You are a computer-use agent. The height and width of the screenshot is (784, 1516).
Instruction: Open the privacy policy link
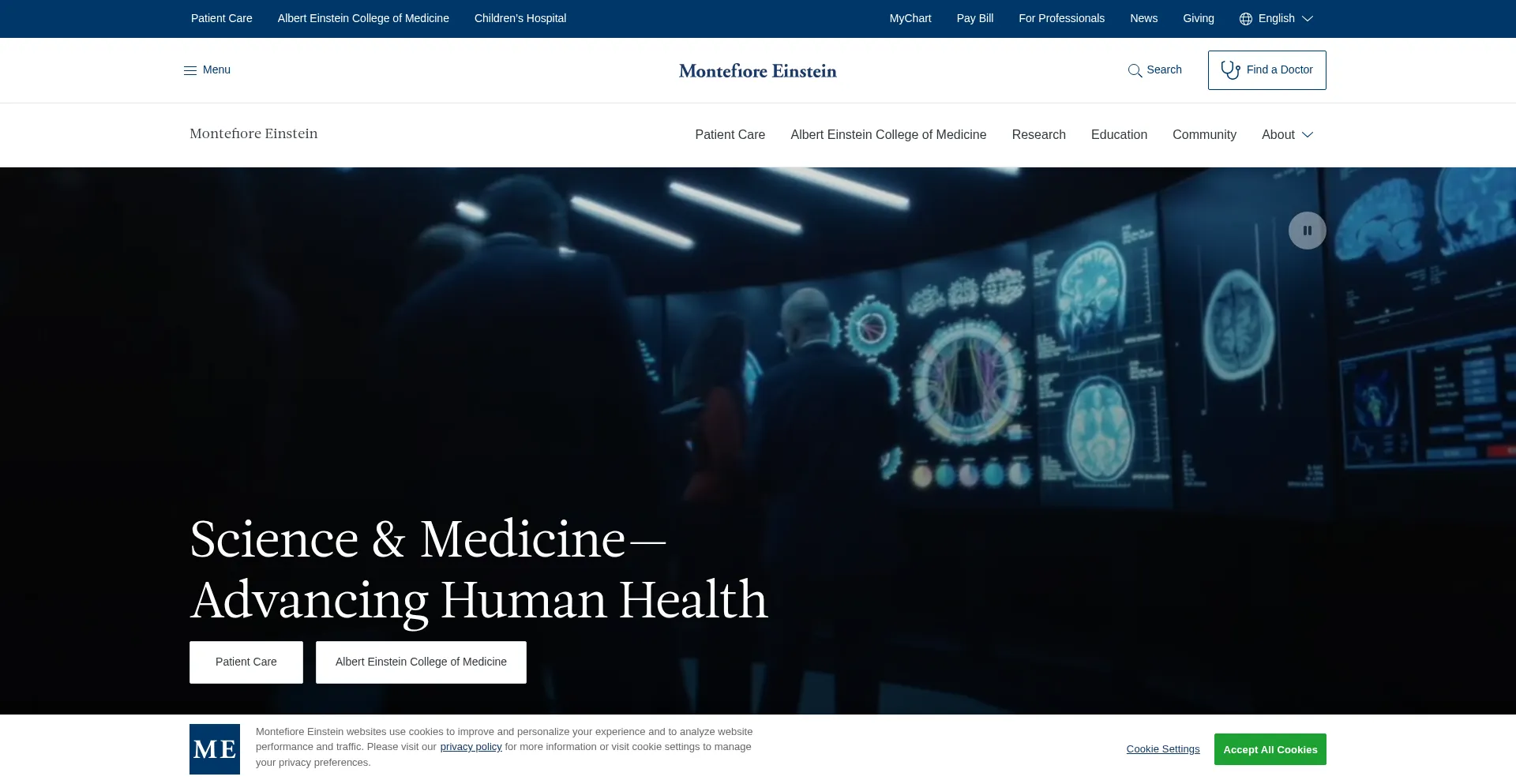click(x=471, y=747)
